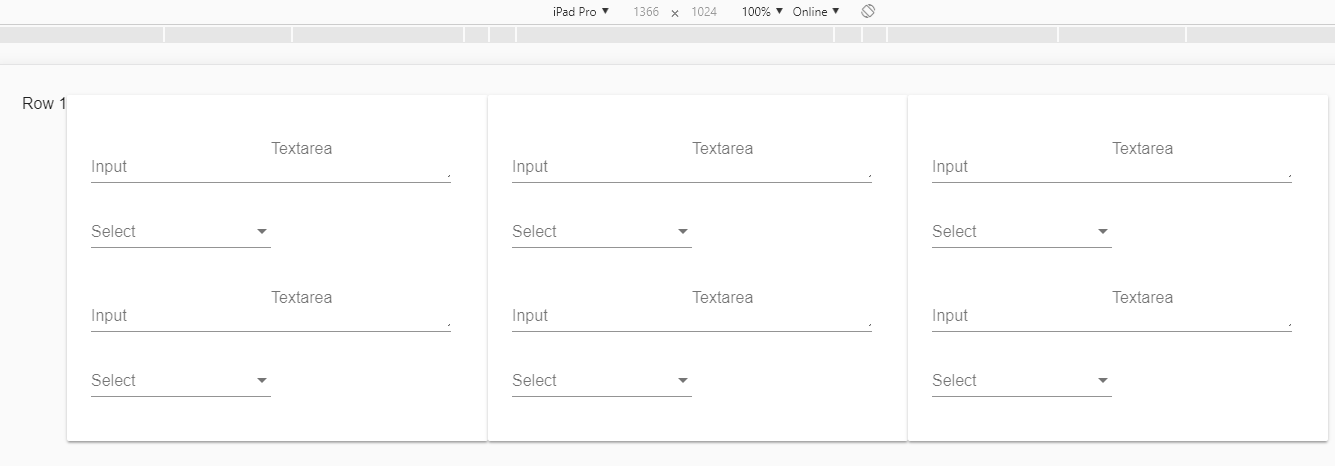The width and height of the screenshot is (1335, 466).
Task: Open the lower Select in second card
Action: click(602, 381)
